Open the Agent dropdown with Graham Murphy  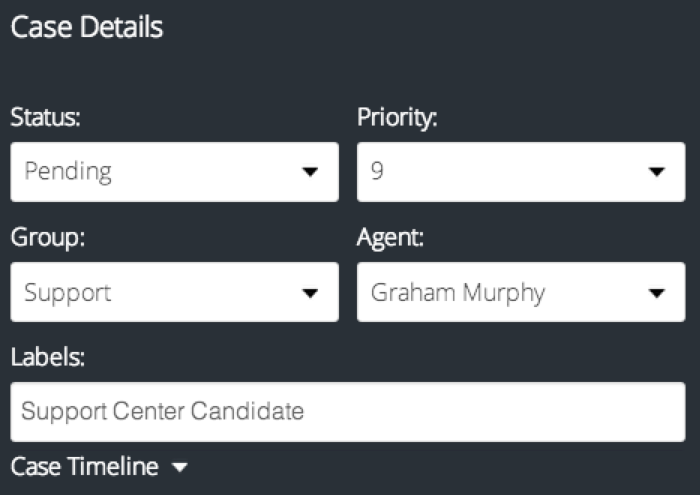click(x=520, y=293)
